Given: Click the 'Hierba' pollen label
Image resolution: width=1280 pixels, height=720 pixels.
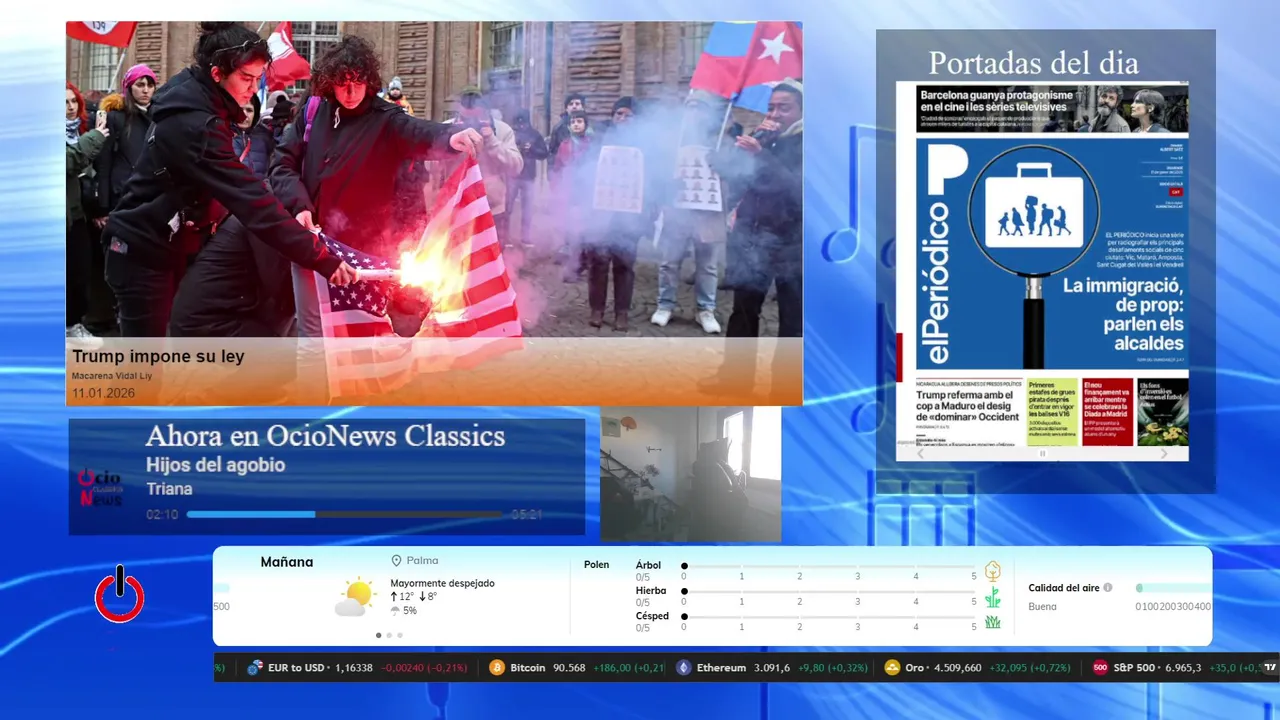Looking at the screenshot, I should point(651,591).
